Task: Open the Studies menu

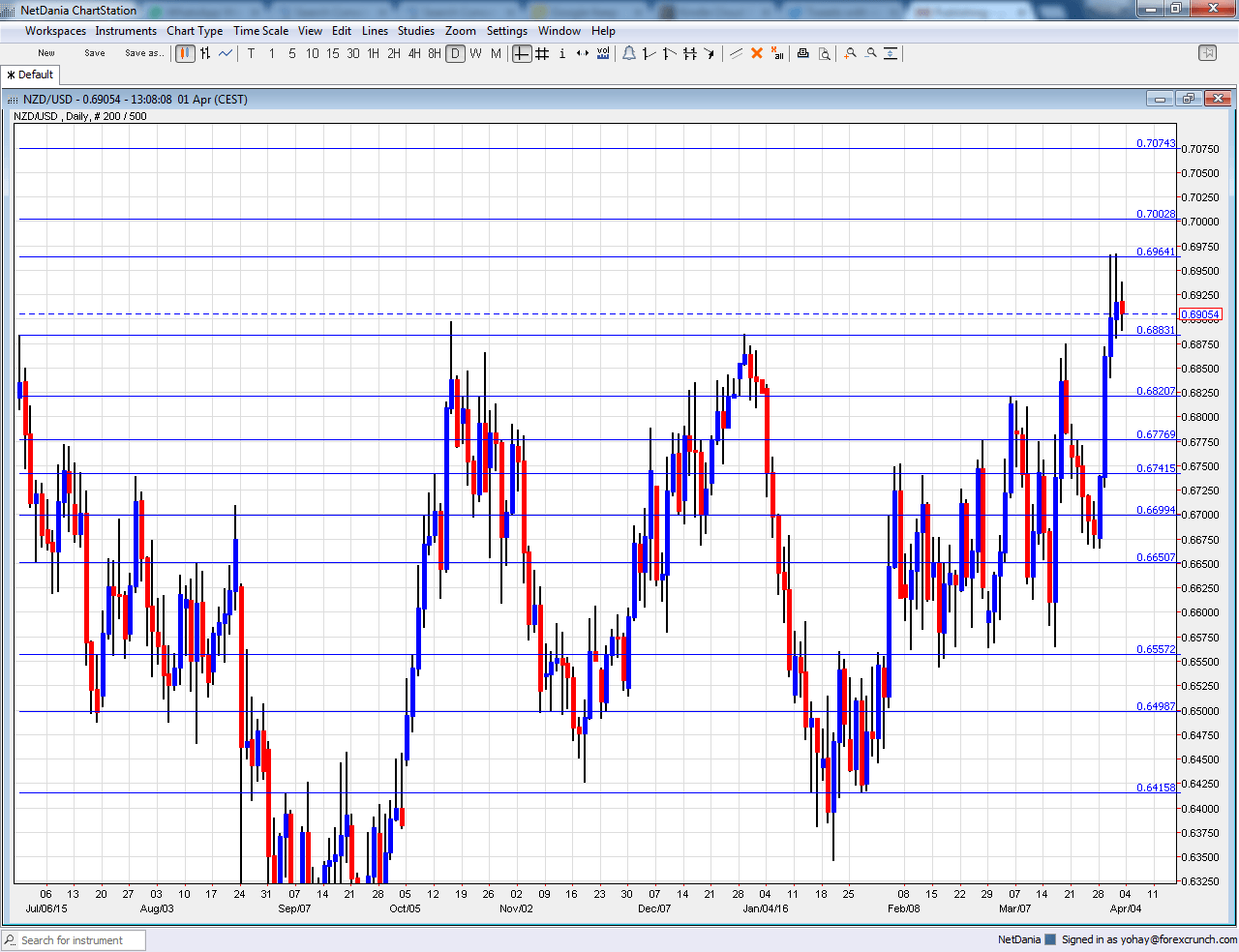Action: pyautogui.click(x=415, y=30)
